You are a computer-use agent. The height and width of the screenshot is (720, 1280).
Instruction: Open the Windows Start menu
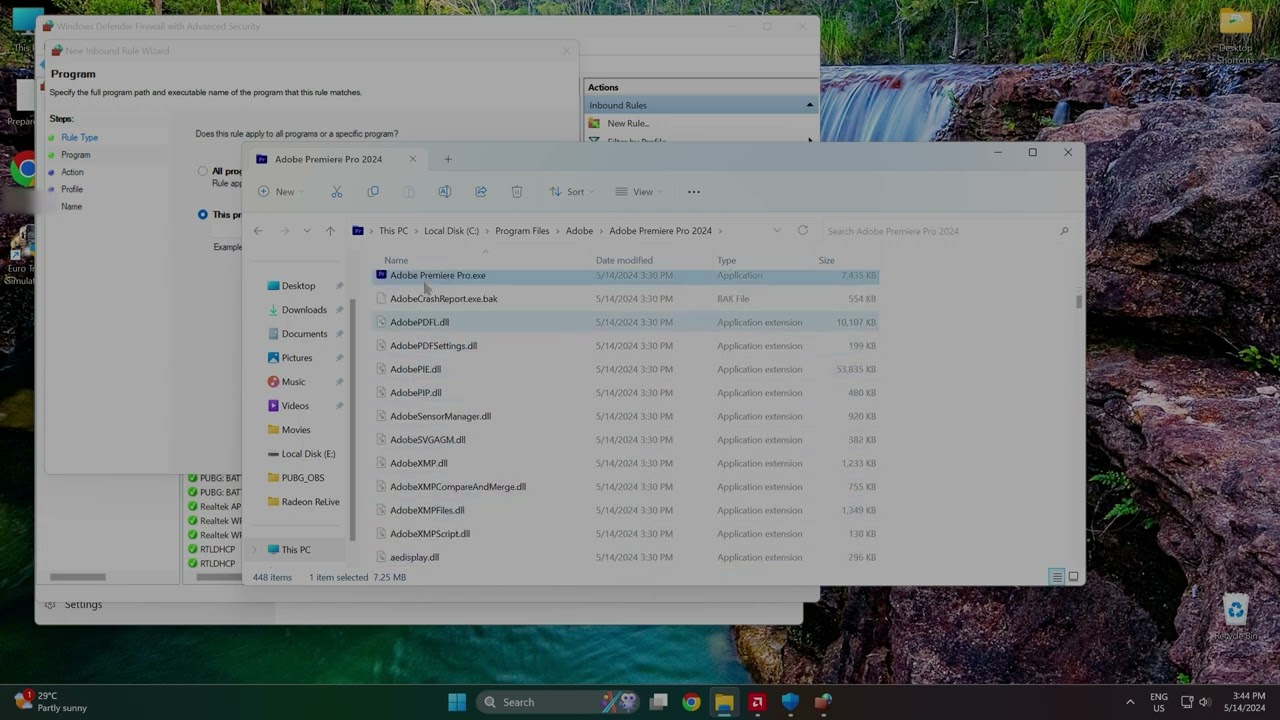457,702
